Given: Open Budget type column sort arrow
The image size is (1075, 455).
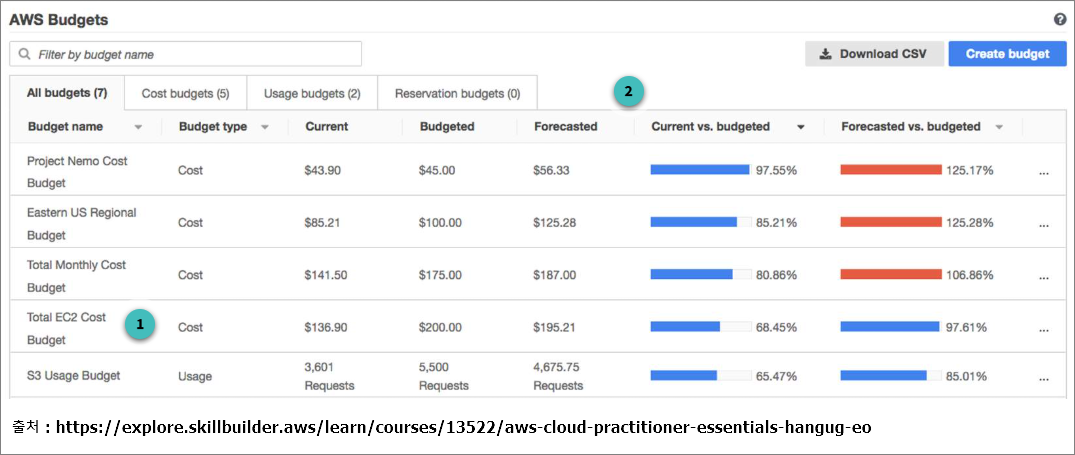Looking at the screenshot, I should [x=265, y=127].
